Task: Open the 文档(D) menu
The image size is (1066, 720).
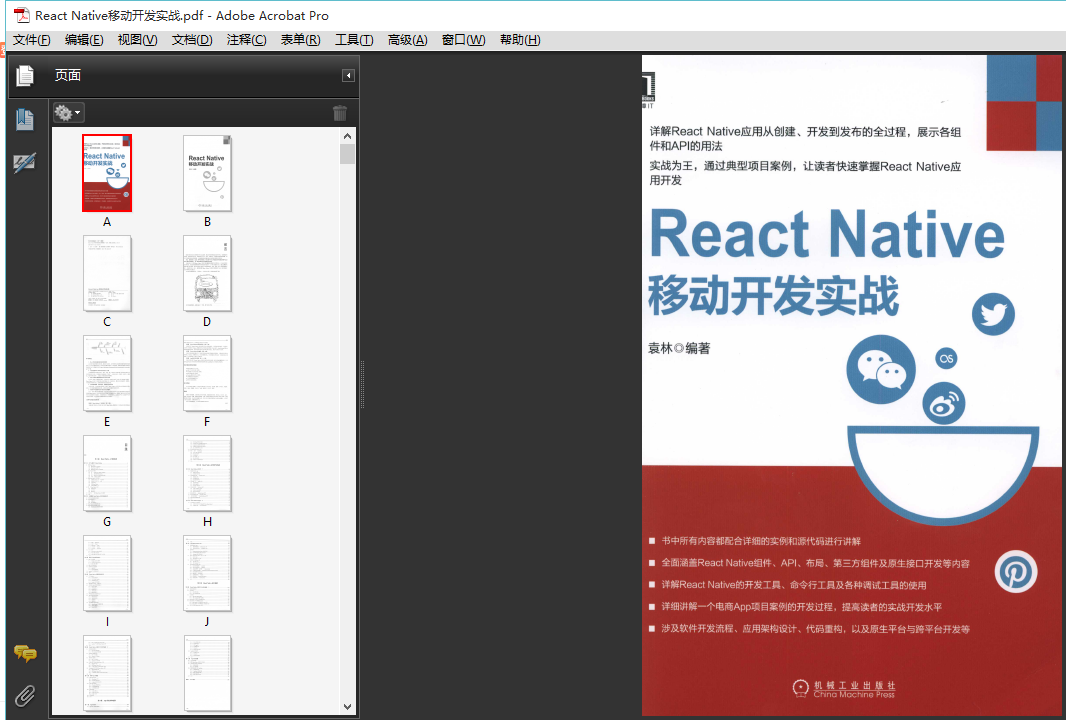Action: [192, 40]
